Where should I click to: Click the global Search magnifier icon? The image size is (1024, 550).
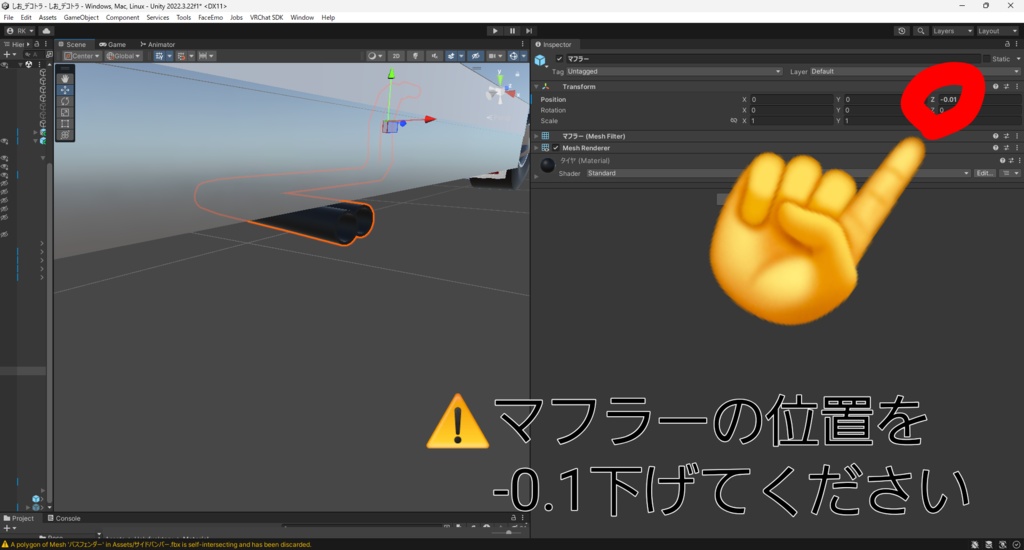click(x=921, y=31)
